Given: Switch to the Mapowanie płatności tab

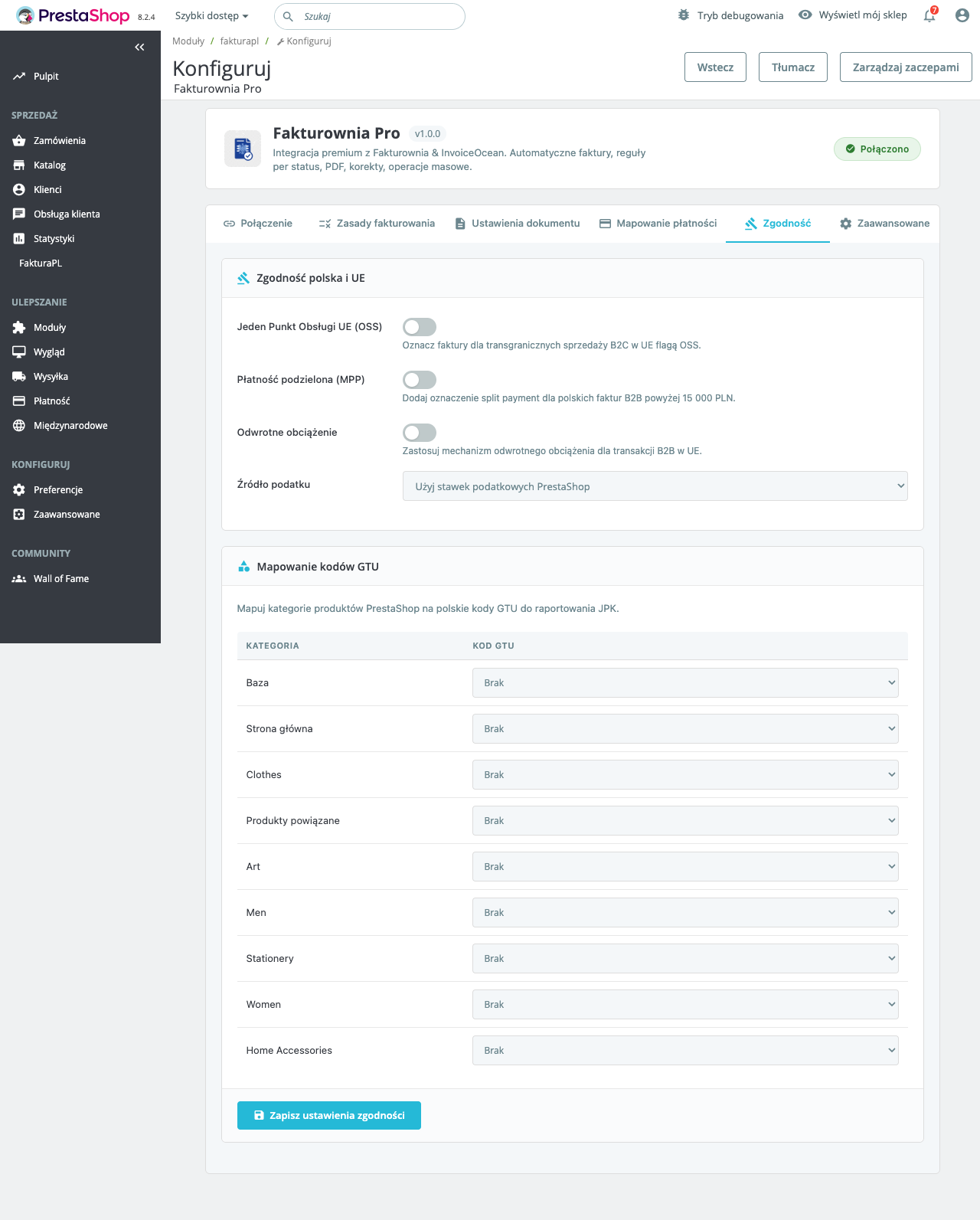Looking at the screenshot, I should (658, 224).
